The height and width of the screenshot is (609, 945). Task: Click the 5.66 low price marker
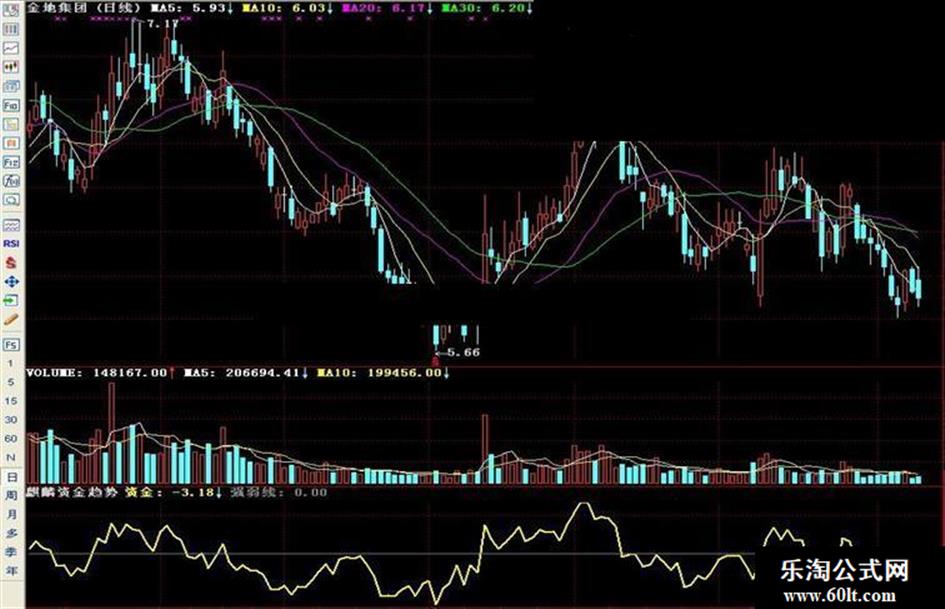click(464, 352)
